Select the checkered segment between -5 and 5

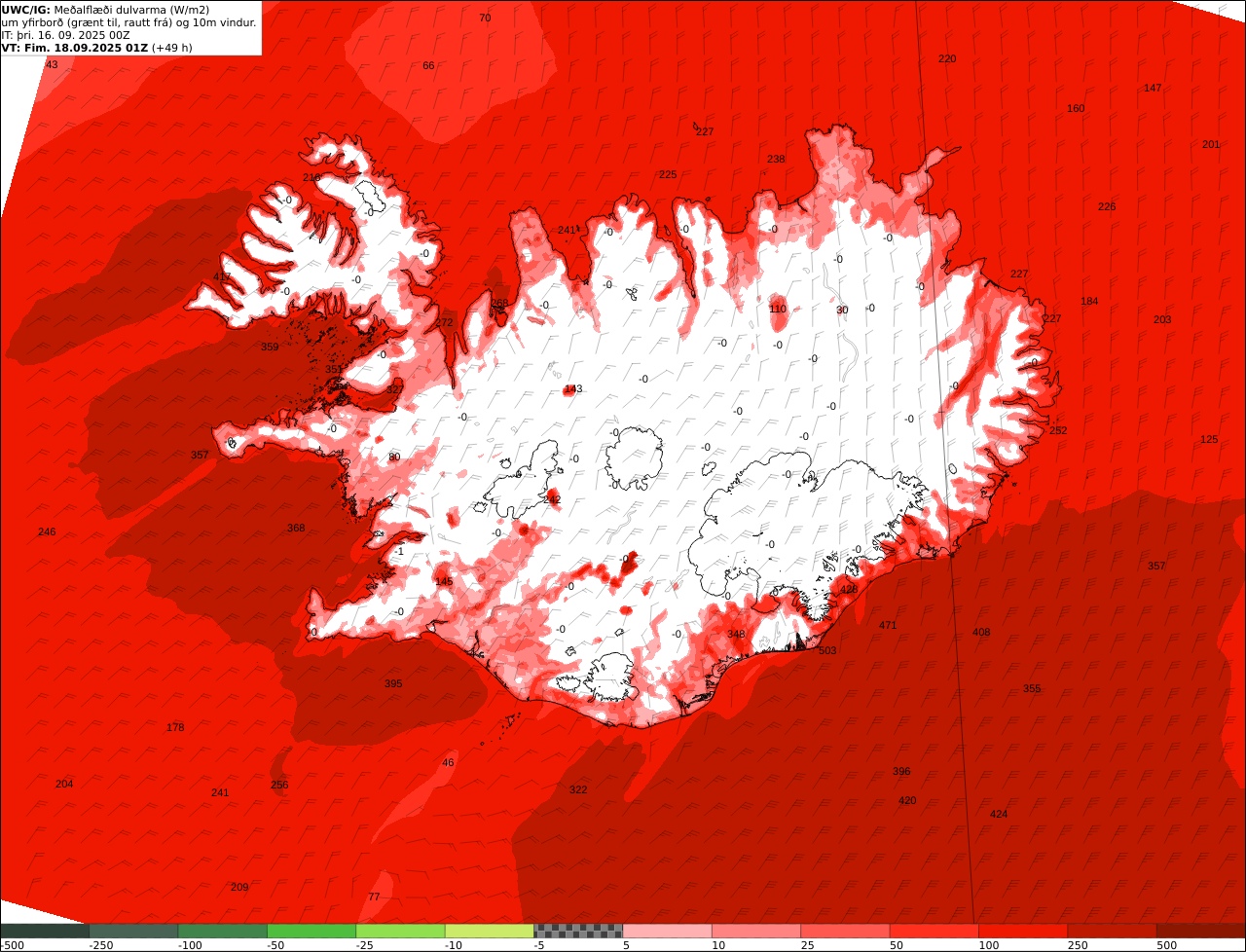tap(578, 931)
